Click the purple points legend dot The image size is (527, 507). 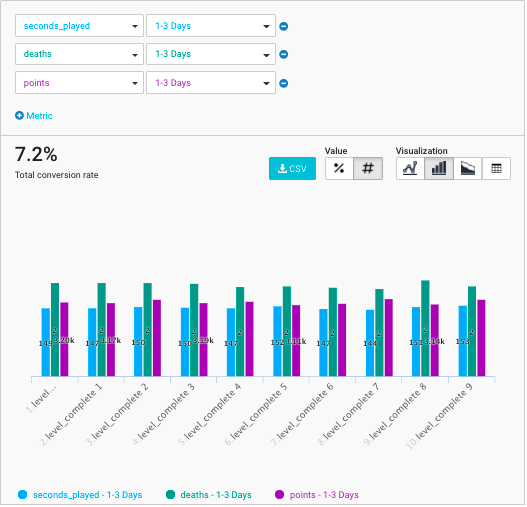(280, 496)
